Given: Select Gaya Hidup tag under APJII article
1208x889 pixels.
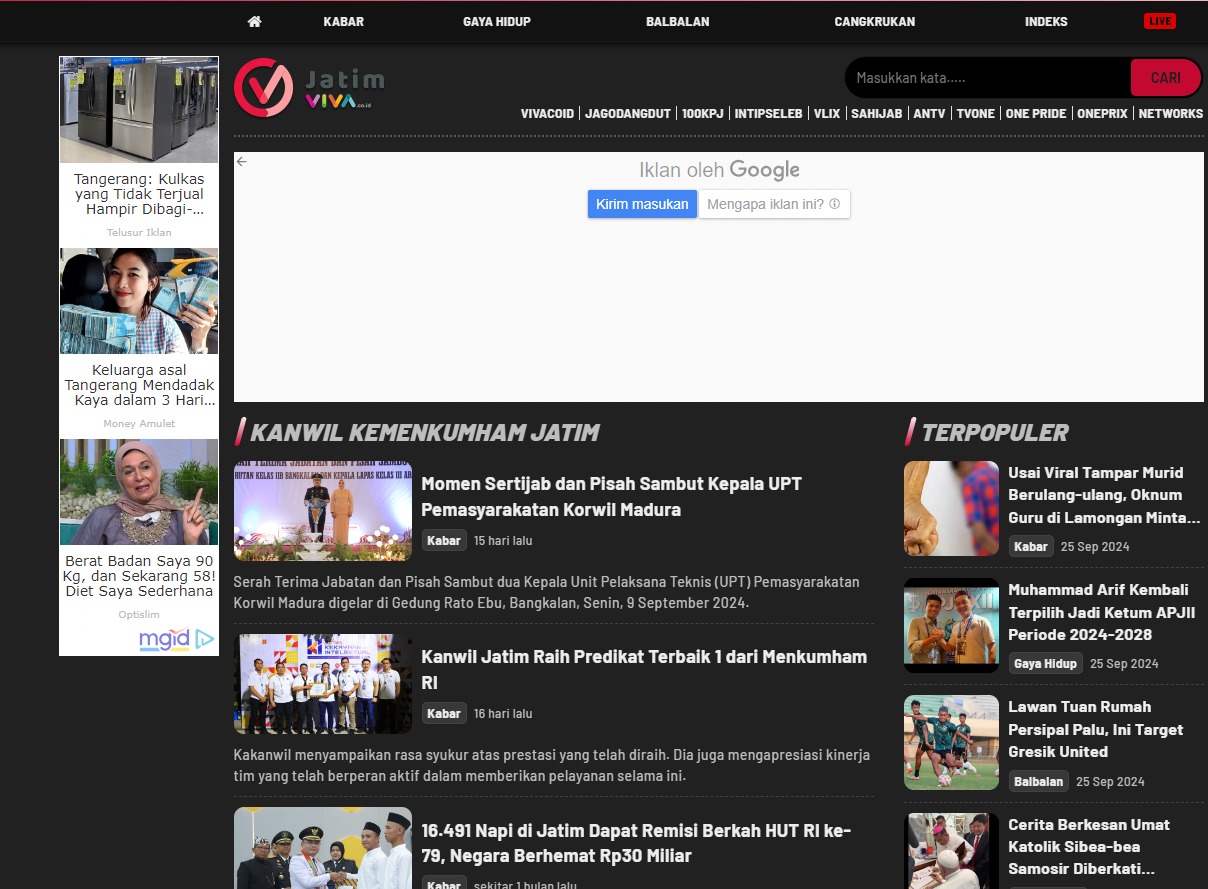Looking at the screenshot, I should tap(1044, 663).
